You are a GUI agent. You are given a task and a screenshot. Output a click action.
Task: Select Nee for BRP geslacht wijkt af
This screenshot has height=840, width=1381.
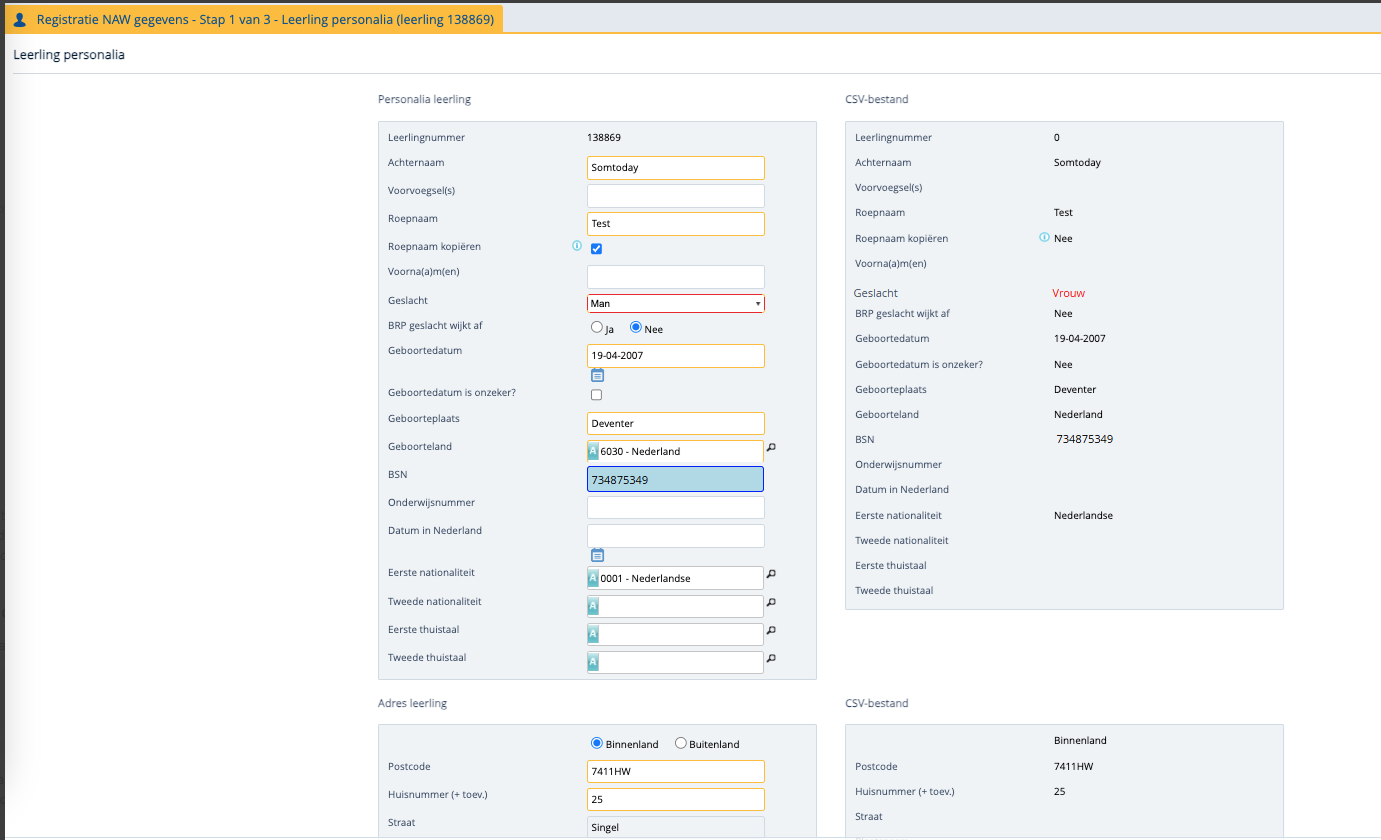(x=635, y=328)
